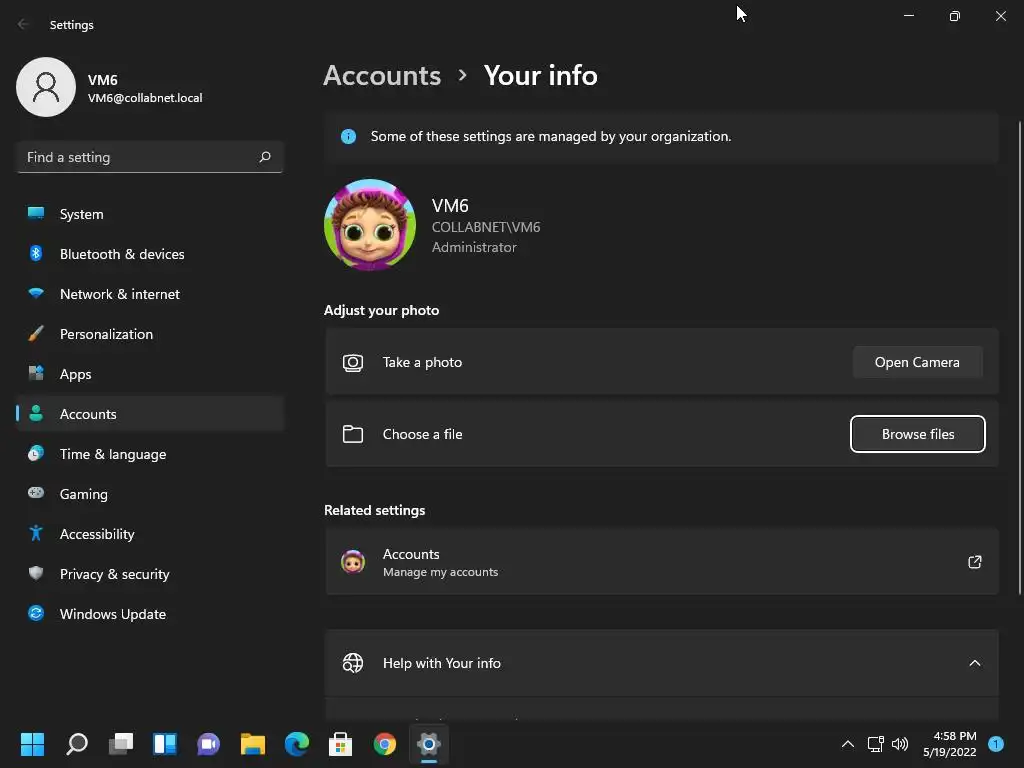1024x768 pixels.
Task: Open File Explorer from taskbar
Action: 253,744
